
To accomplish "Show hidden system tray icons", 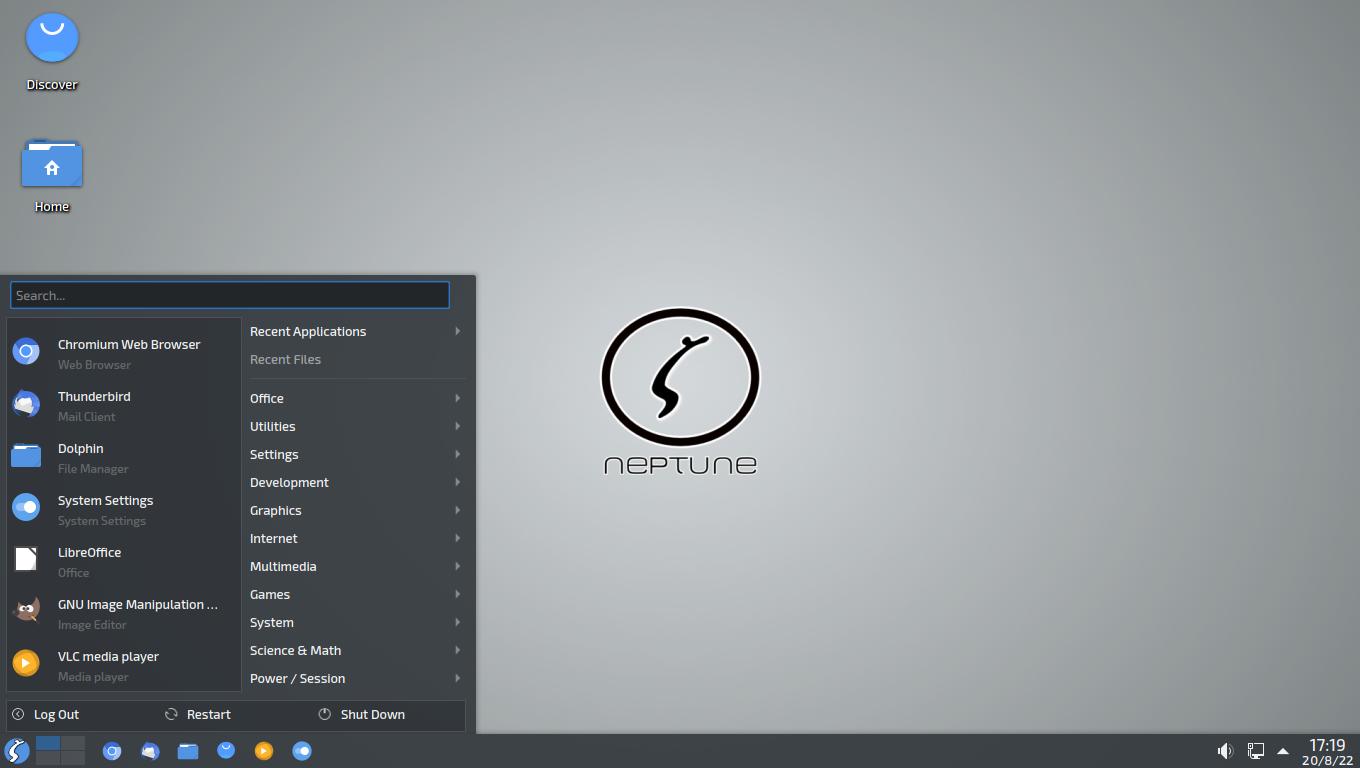I will 1283,751.
